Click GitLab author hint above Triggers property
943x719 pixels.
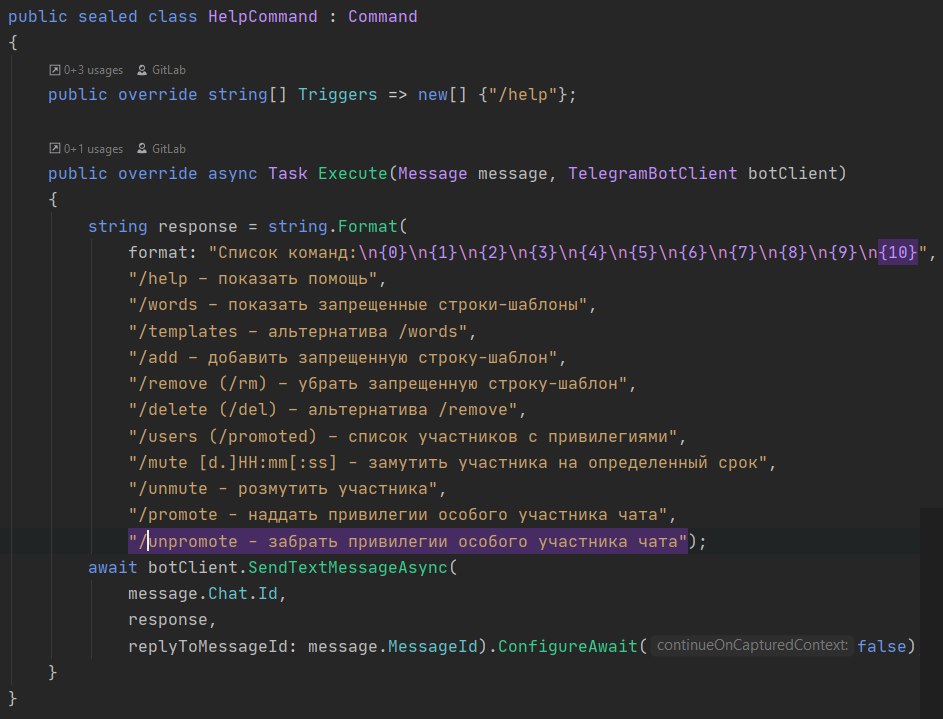[x=162, y=70]
